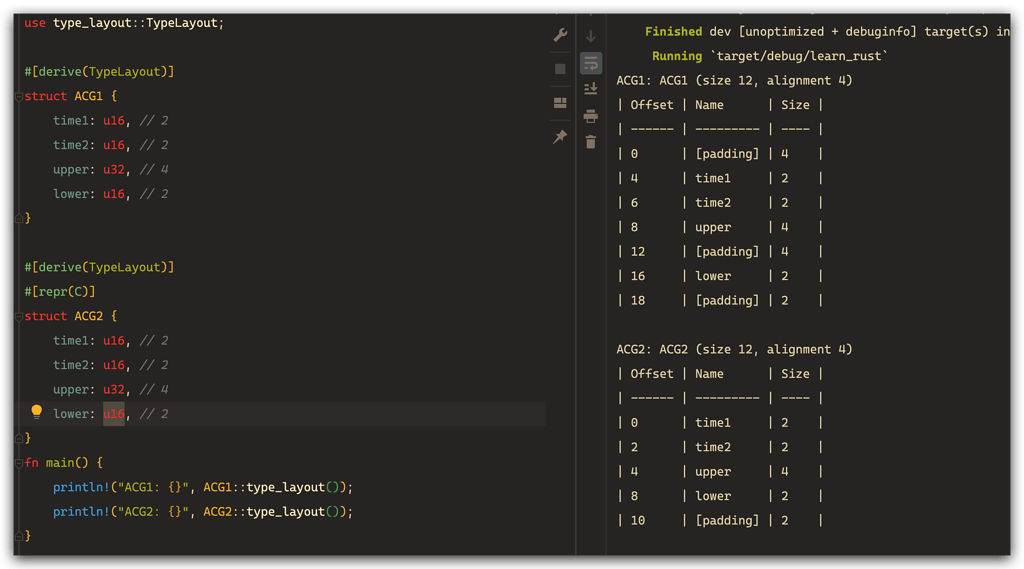Image resolution: width=1024 pixels, height=569 pixels.
Task: Open the restore layout icon
Action: pyautogui.click(x=560, y=103)
